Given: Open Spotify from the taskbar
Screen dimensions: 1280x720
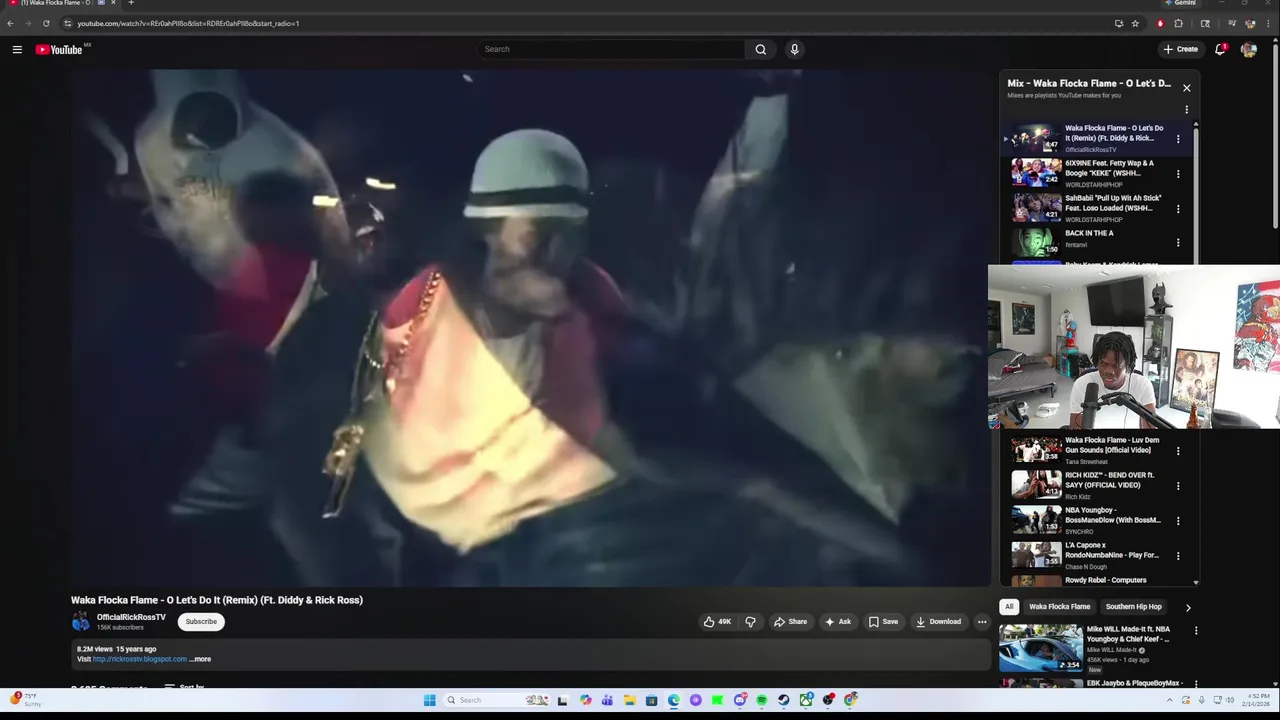Looking at the screenshot, I should (762, 700).
